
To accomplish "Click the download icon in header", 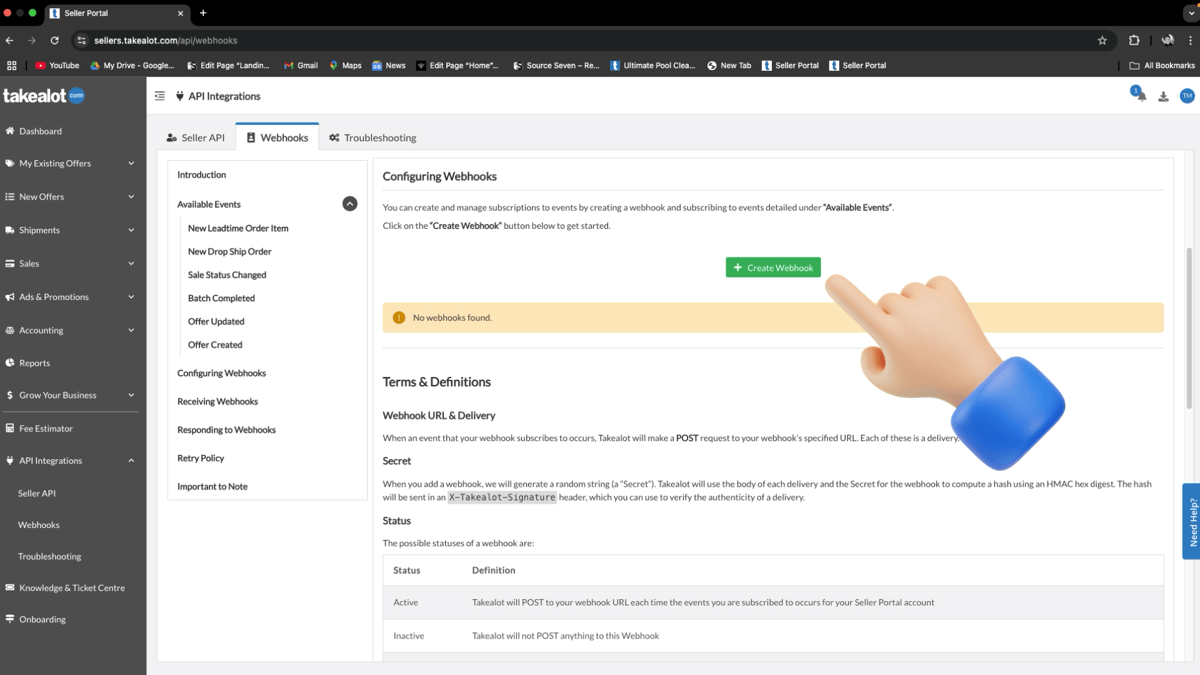I will click(x=1163, y=97).
